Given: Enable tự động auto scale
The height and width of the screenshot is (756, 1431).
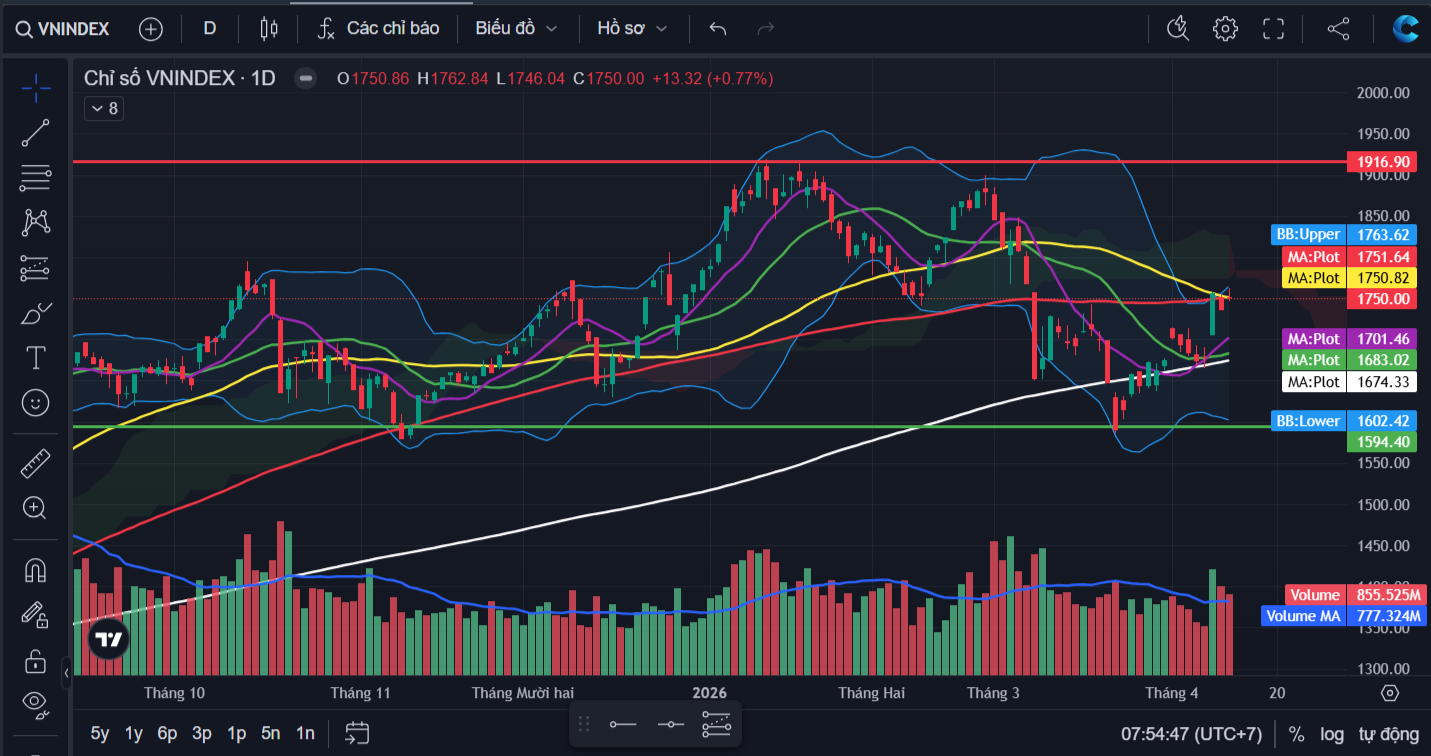Looking at the screenshot, I should tap(1389, 735).
